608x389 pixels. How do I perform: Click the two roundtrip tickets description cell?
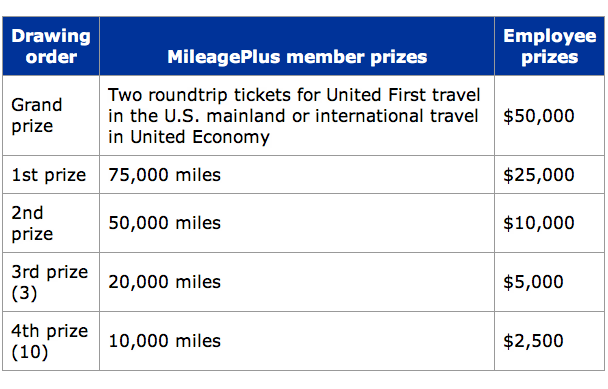tap(297, 116)
